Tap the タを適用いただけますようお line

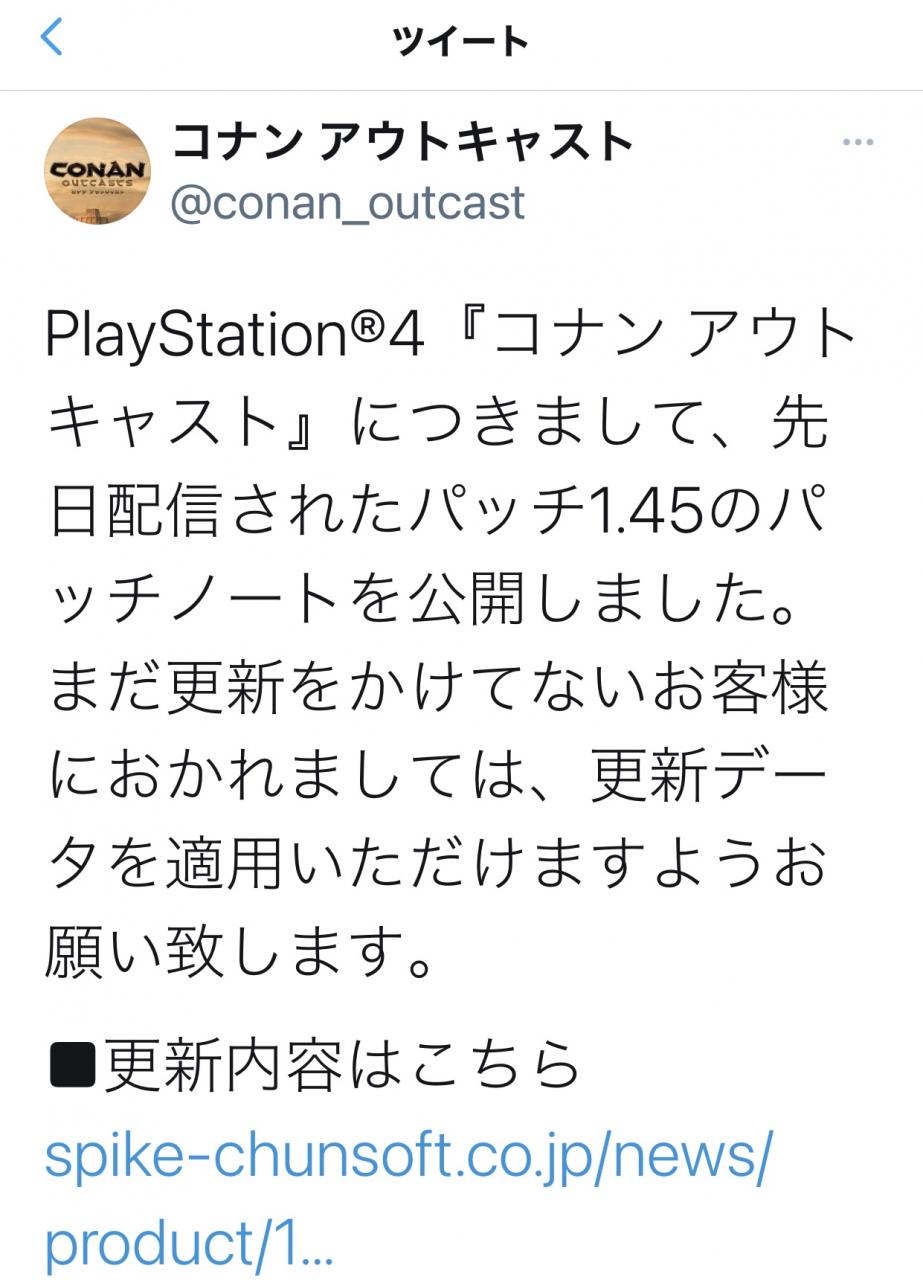pos(437,864)
